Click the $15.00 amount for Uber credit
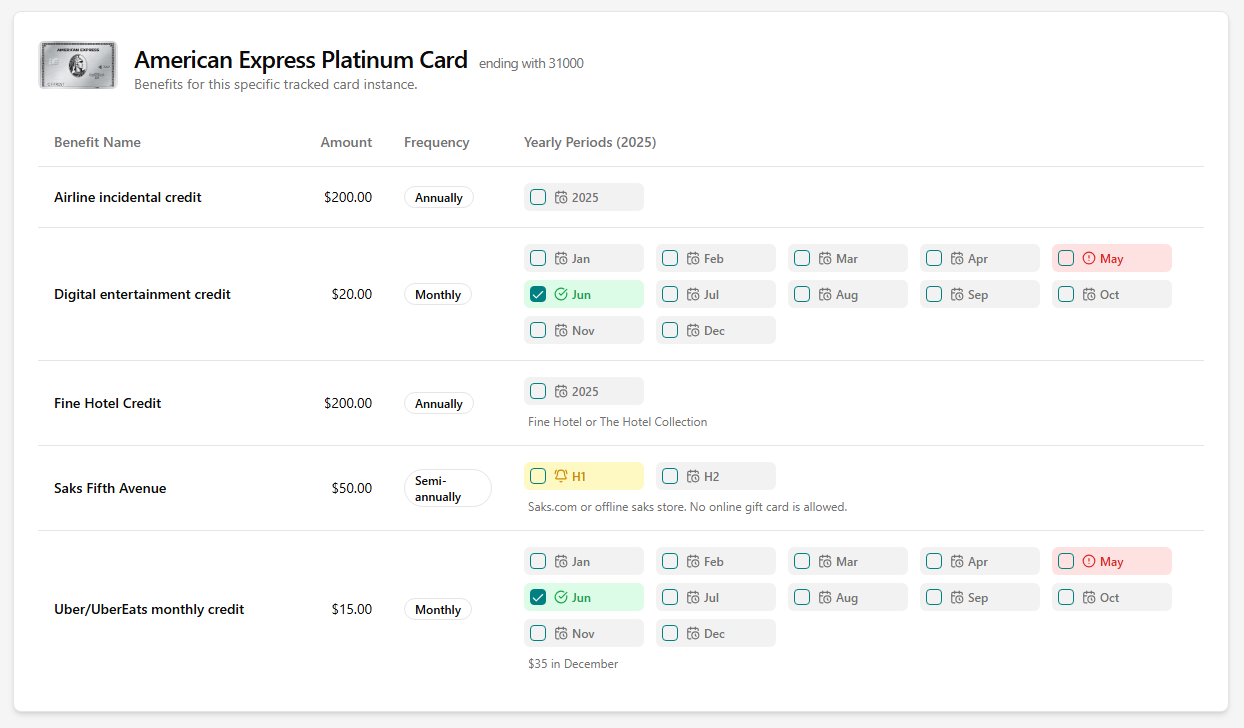 [352, 609]
